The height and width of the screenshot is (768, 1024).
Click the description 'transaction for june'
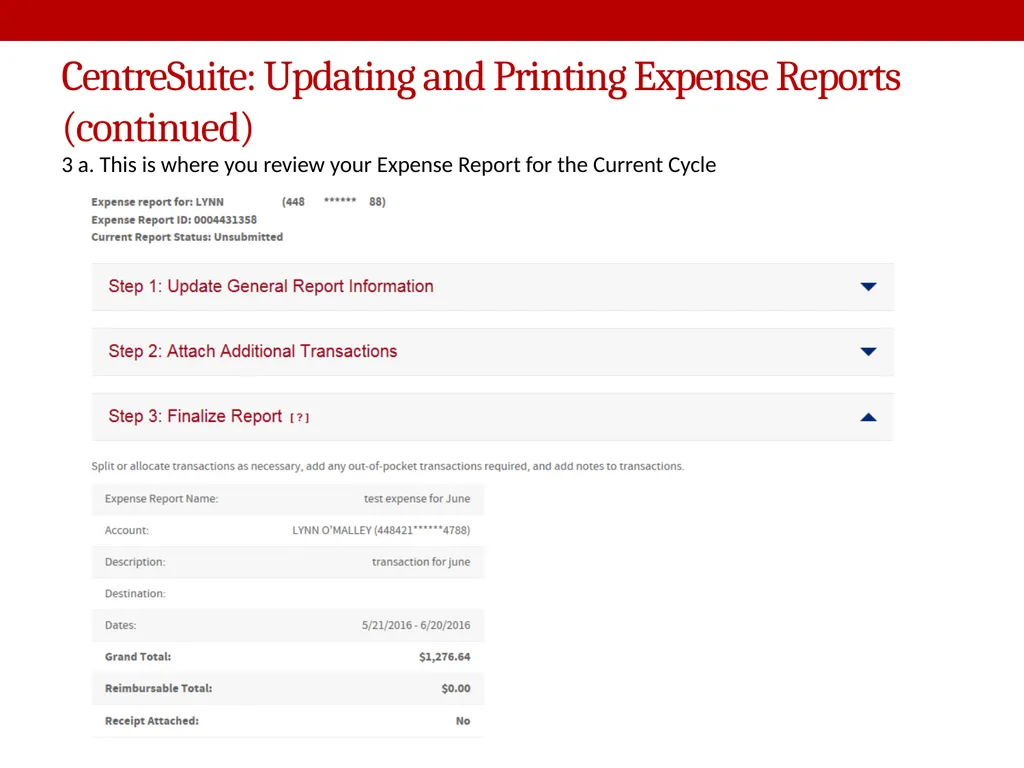coord(421,562)
